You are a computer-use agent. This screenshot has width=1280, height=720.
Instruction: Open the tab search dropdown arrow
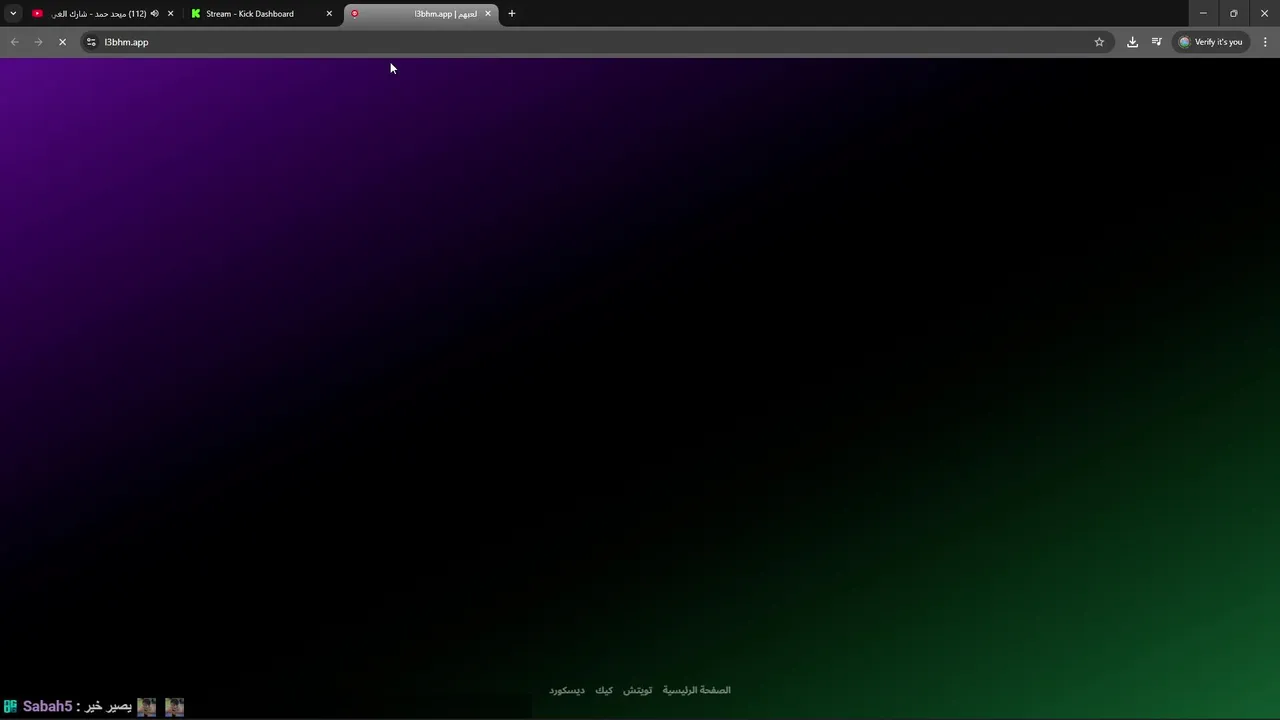pyautogui.click(x=13, y=14)
